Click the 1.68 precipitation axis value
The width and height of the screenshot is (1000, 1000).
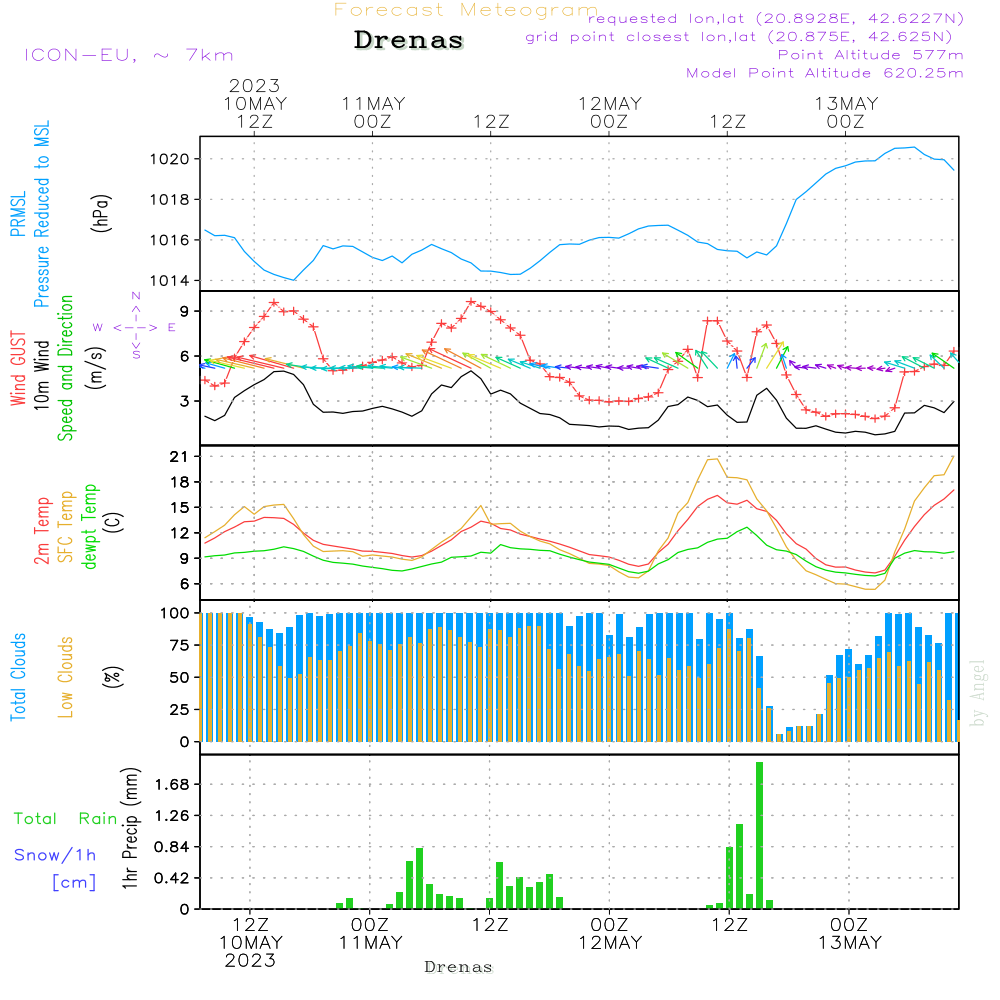tap(172, 784)
